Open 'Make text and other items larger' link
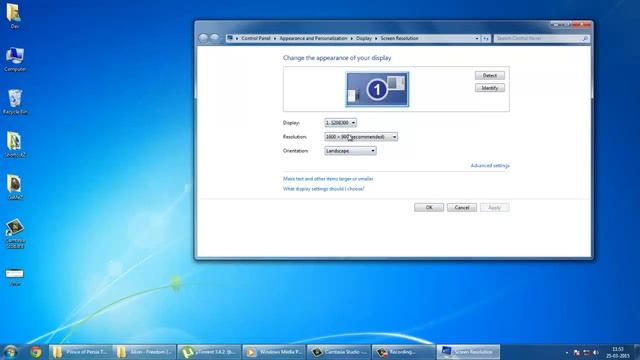Image resolution: width=640 pixels, height=360 pixels. pyautogui.click(x=328, y=179)
